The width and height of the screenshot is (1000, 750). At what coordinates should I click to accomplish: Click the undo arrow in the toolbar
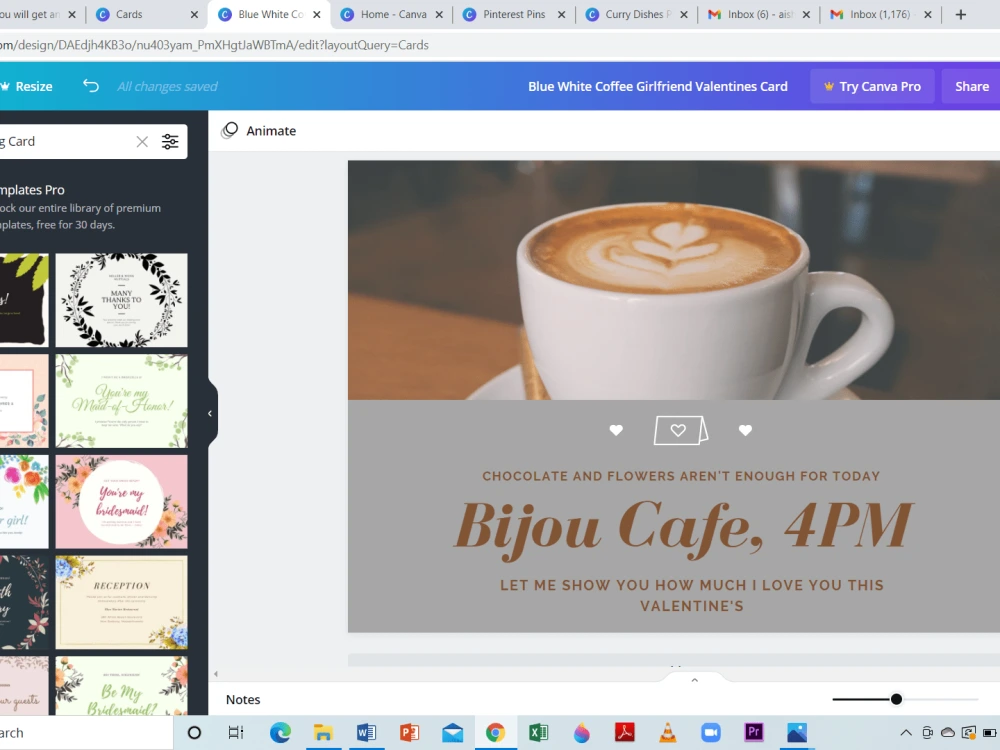click(x=90, y=86)
